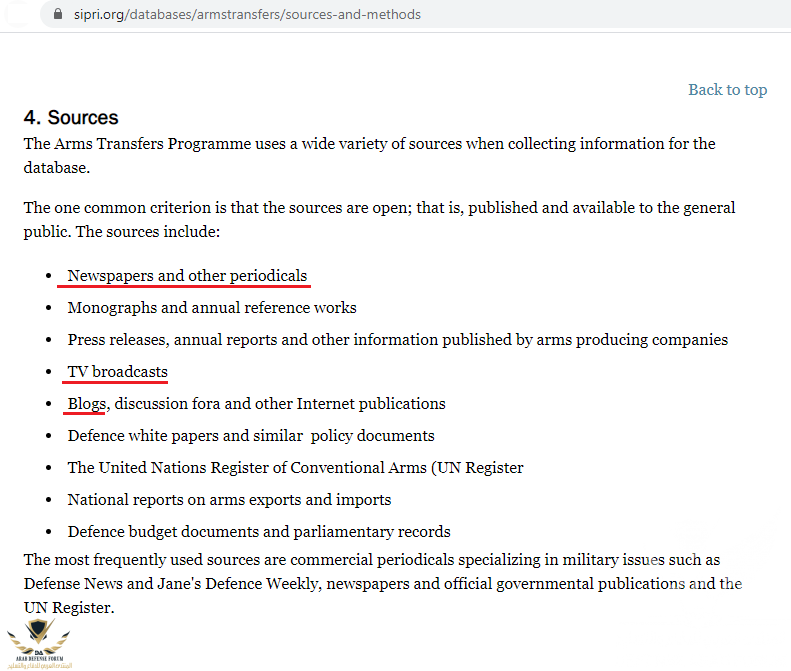Click the underlined word "Blogs"

86,404
